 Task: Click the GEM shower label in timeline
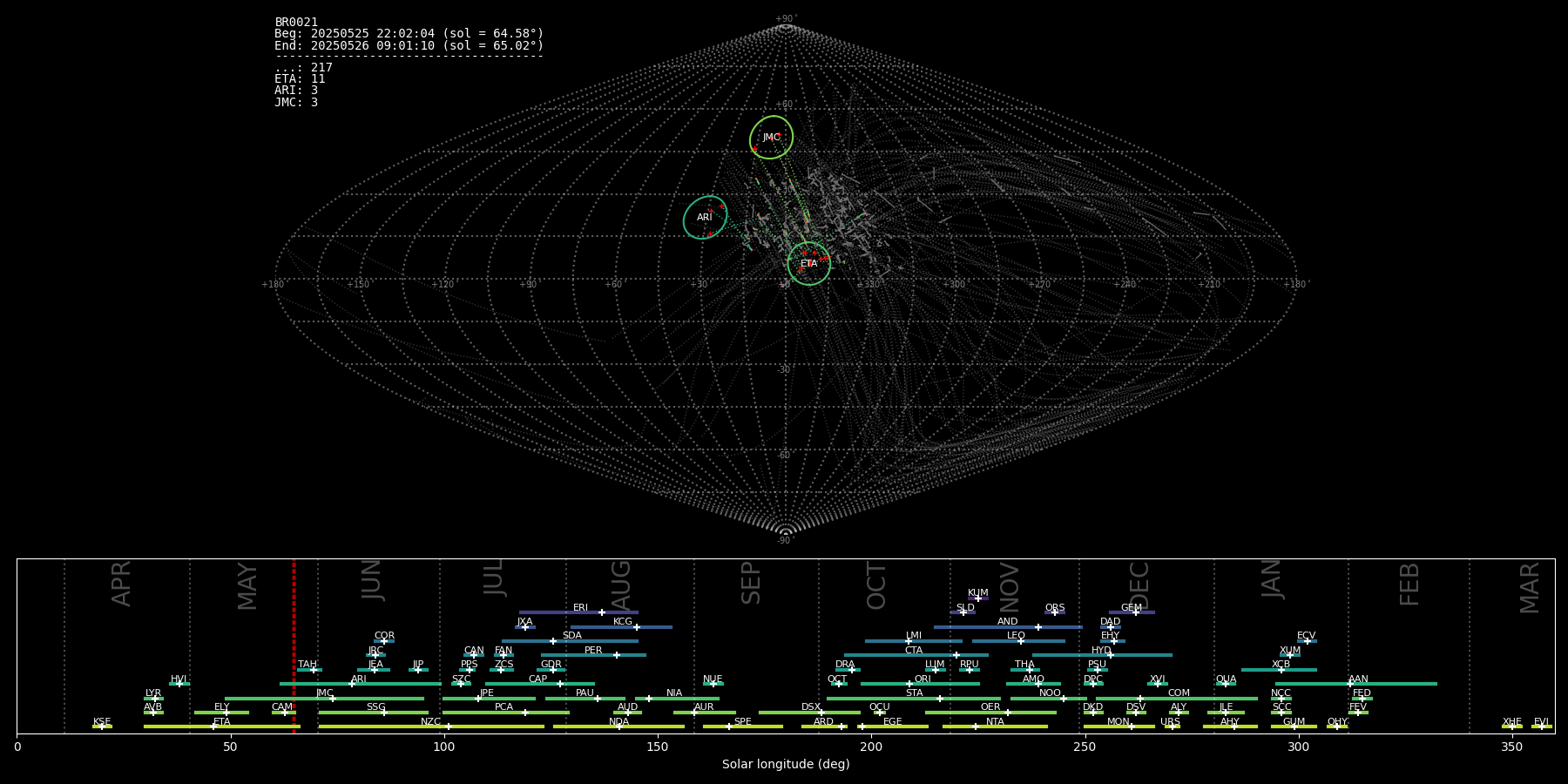click(1132, 608)
